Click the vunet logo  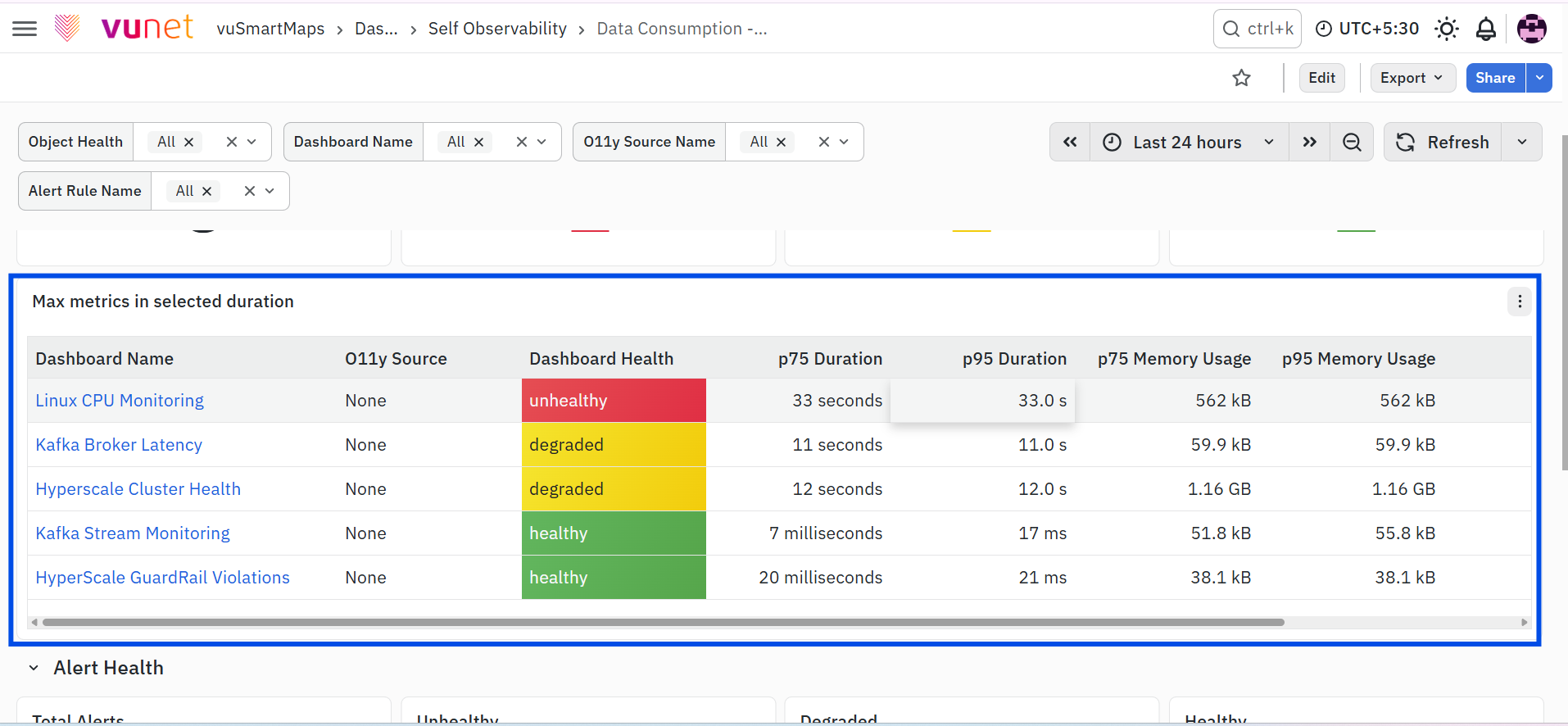click(147, 27)
